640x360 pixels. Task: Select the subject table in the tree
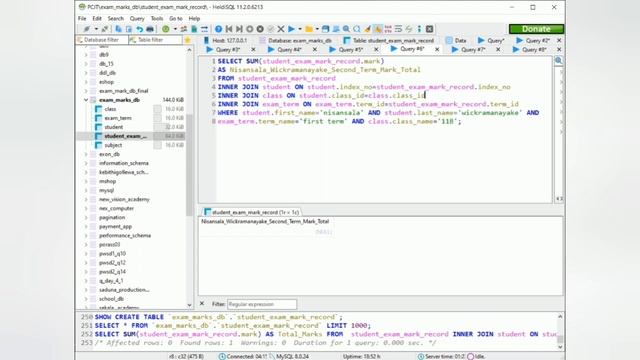click(113, 145)
